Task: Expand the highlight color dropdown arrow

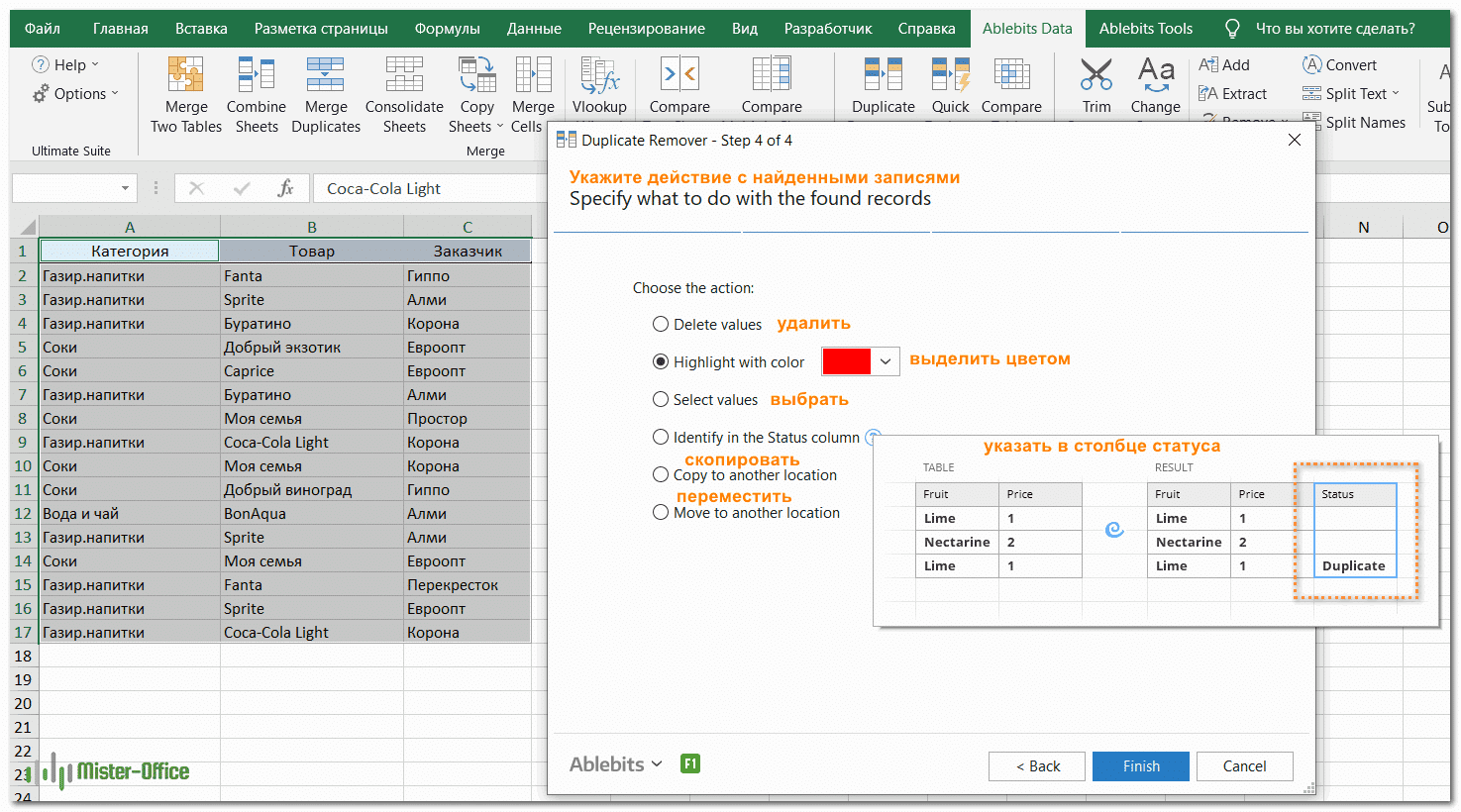Action: [886, 362]
